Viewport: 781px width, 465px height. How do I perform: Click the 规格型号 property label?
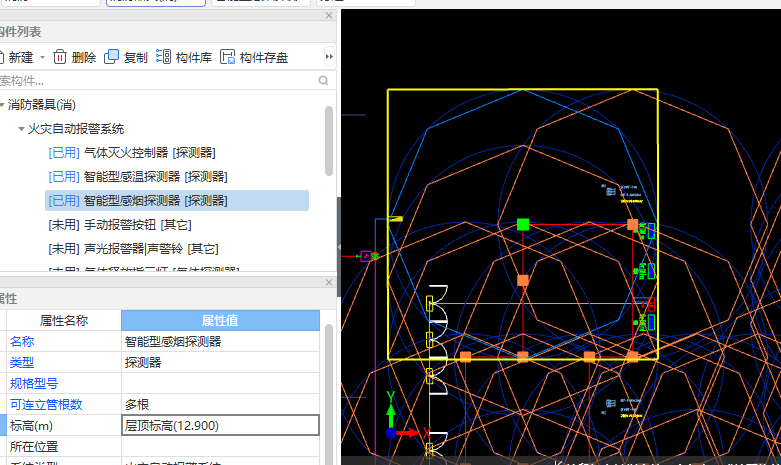pyautogui.click(x=34, y=383)
